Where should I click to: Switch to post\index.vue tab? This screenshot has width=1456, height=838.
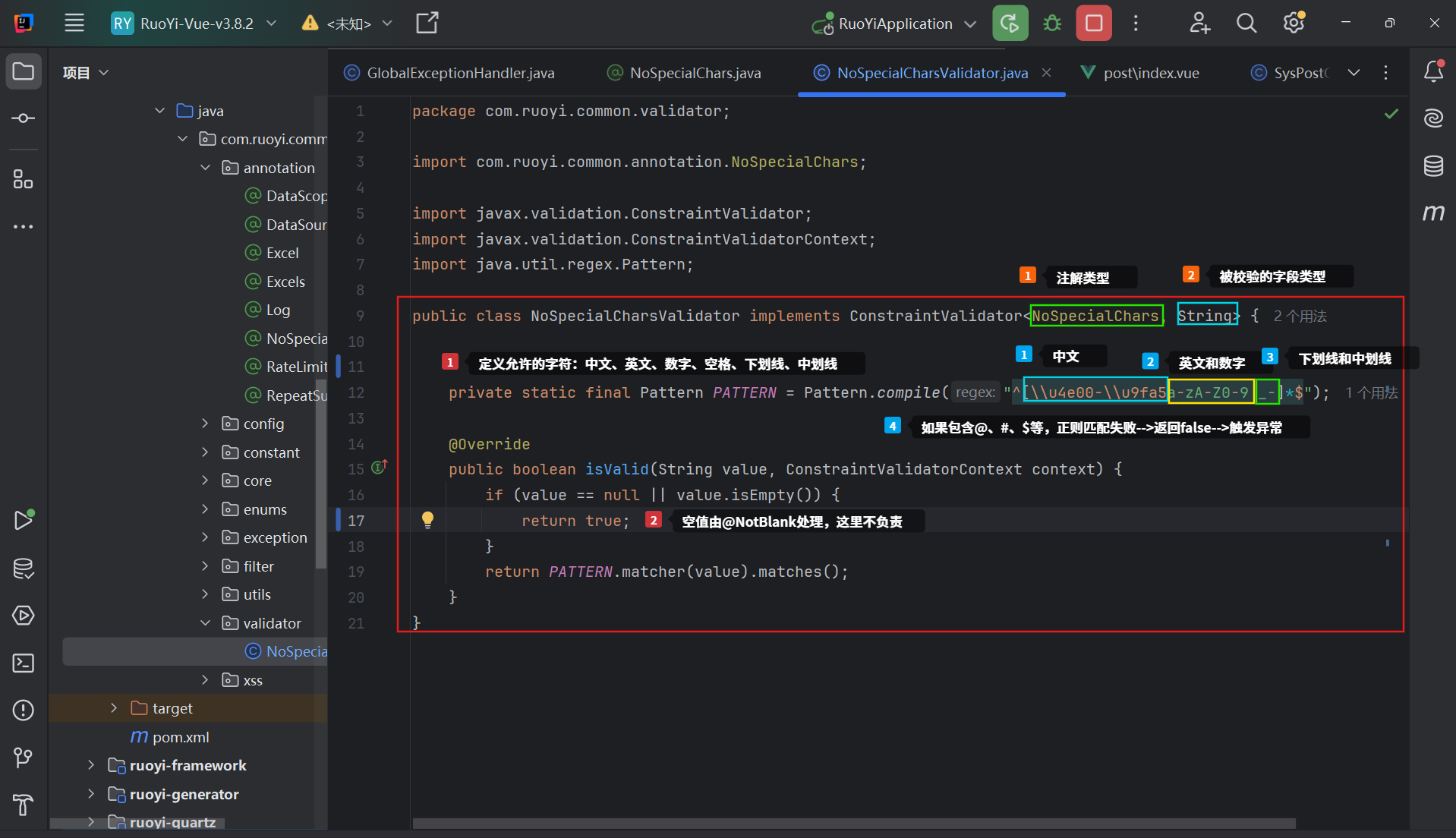[1139, 73]
